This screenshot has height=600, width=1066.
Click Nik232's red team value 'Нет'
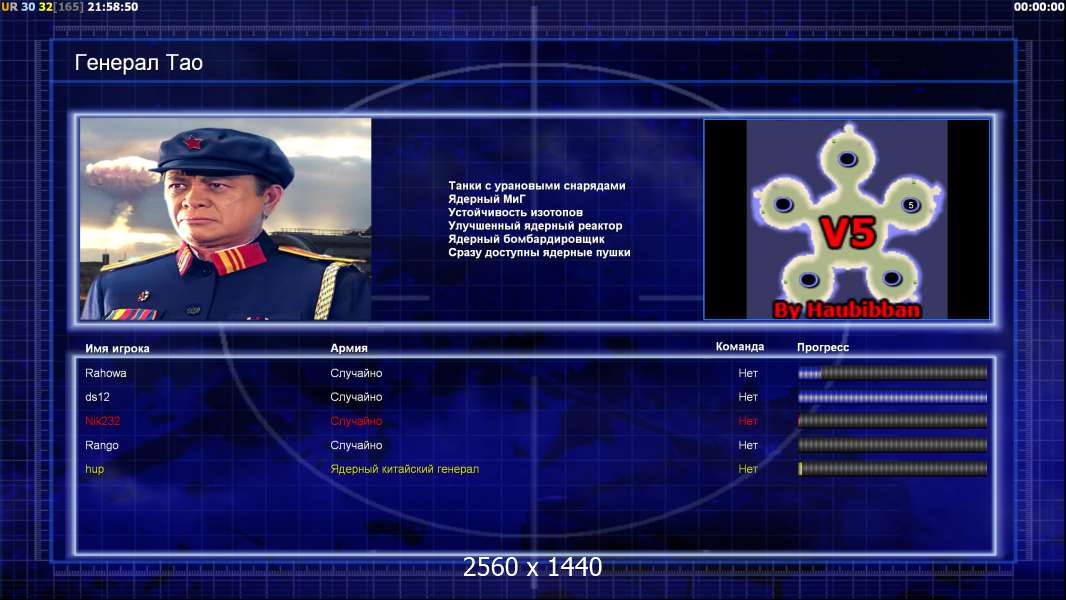pyautogui.click(x=748, y=421)
